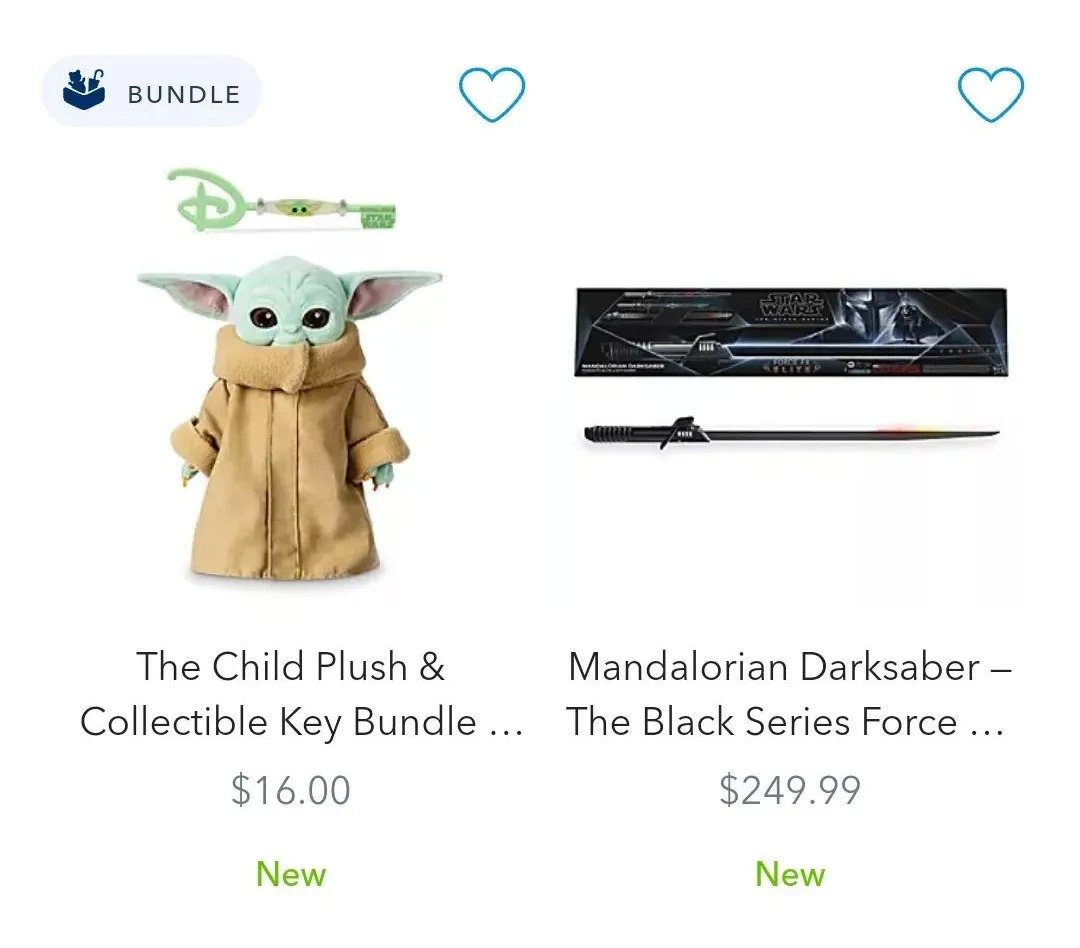Viewport: 1080px width, 948px height.
Task: Click the plush doll's face
Action: 288,305
